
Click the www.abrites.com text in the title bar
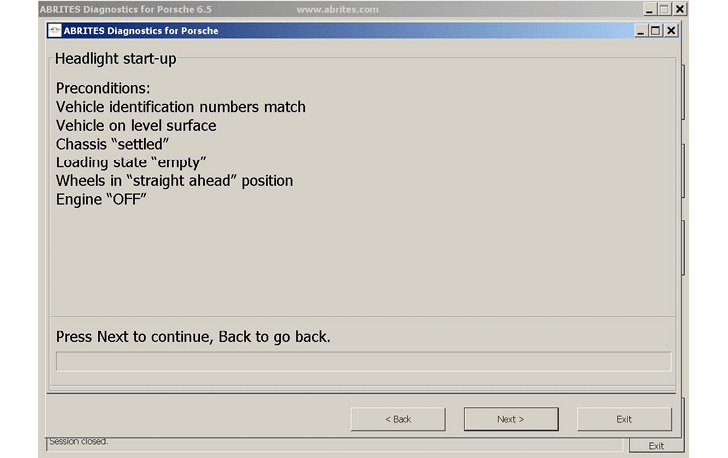coord(338,9)
